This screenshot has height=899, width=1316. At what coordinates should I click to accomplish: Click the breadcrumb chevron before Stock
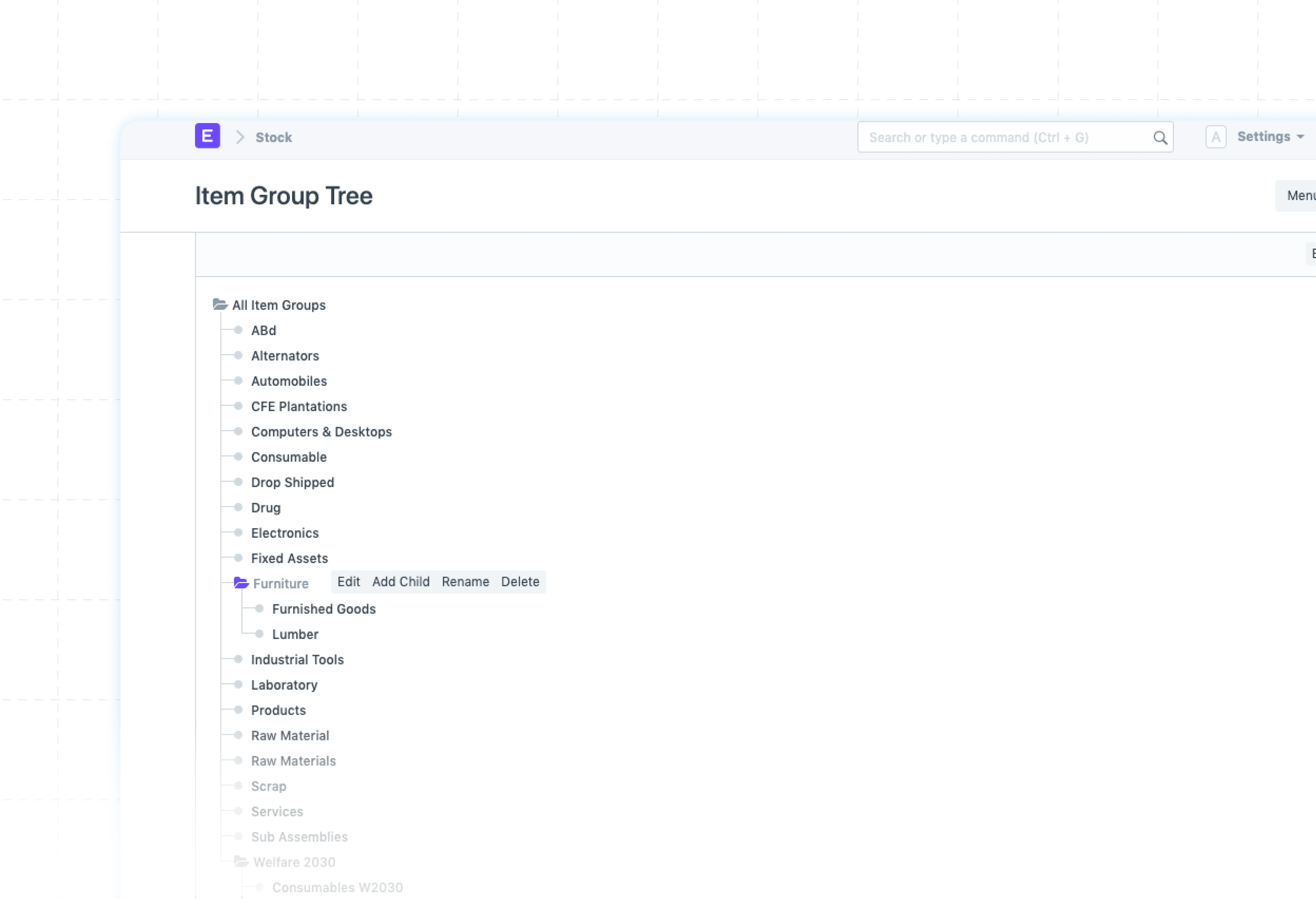click(x=240, y=137)
